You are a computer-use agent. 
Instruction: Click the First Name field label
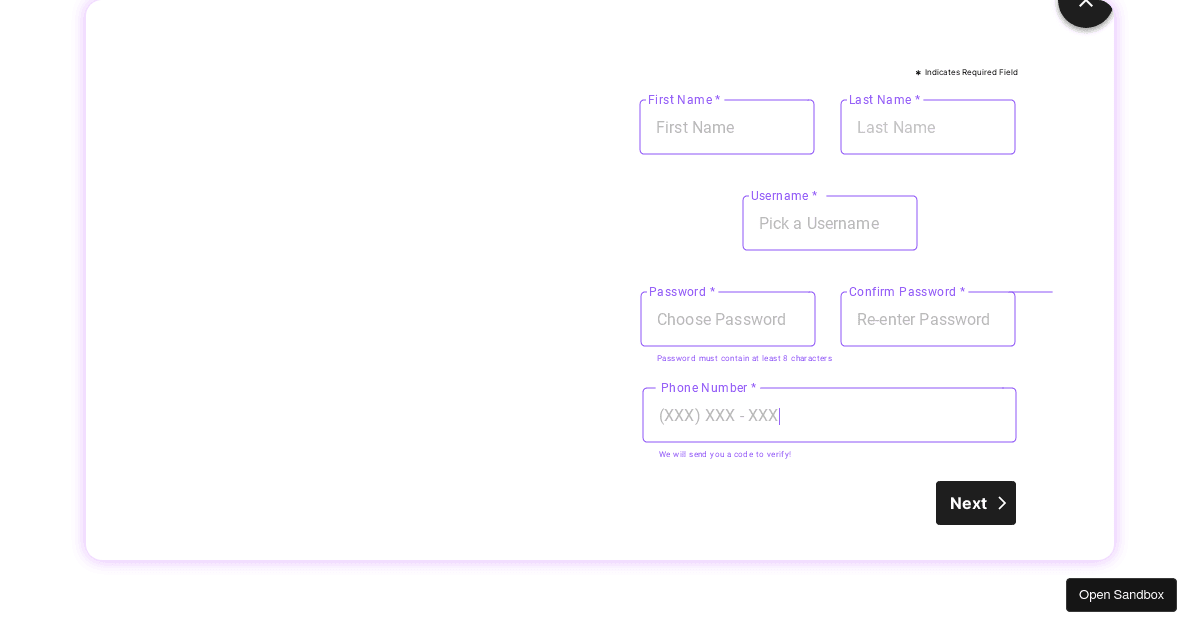click(680, 100)
